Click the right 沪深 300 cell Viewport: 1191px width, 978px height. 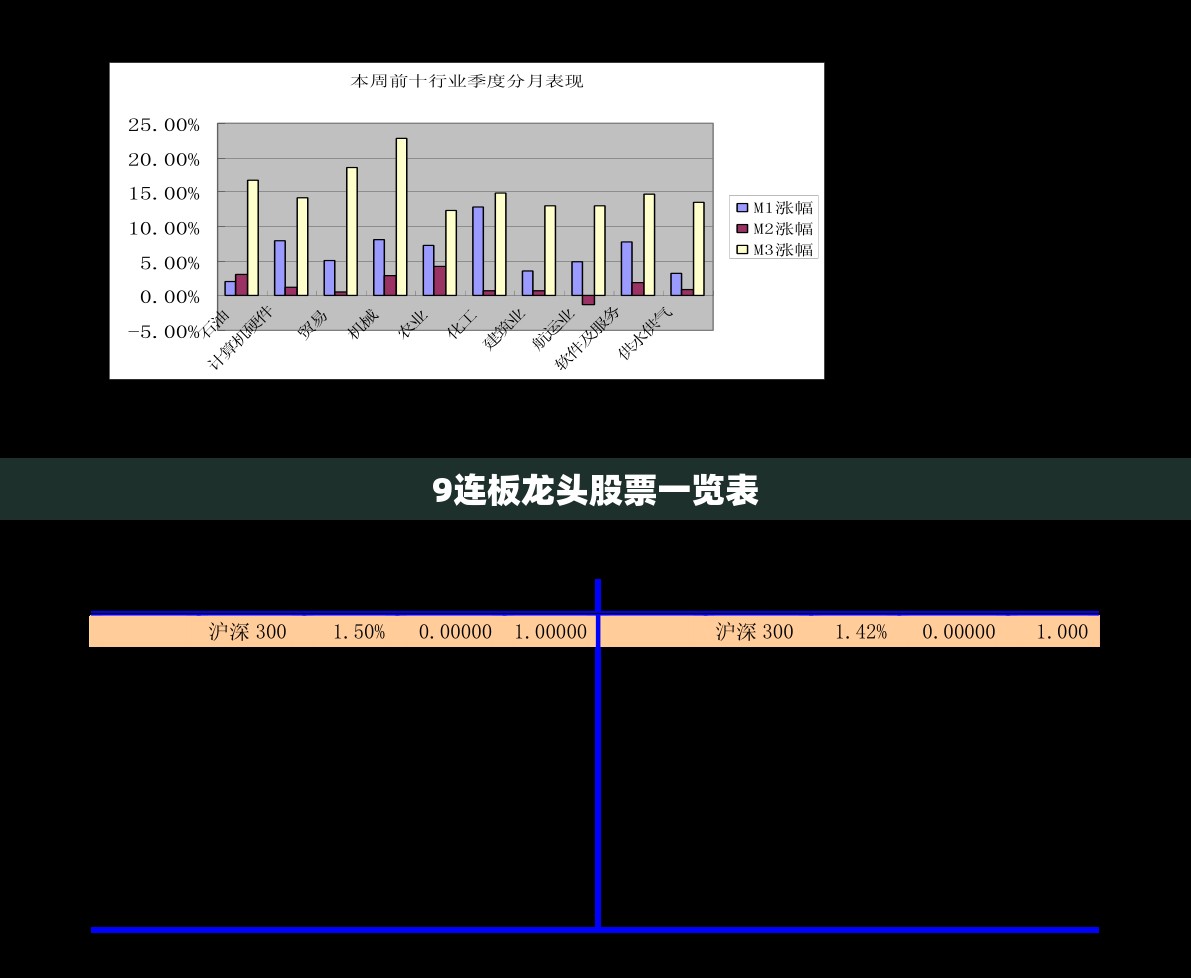[x=754, y=632]
